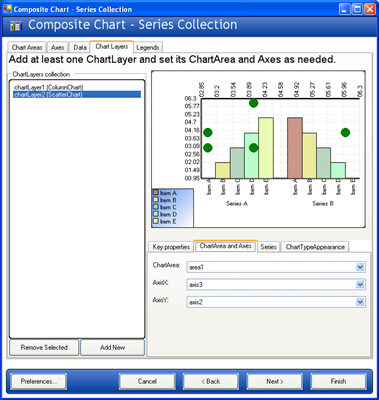Go to the Data tab
The image size is (379, 400).
pyautogui.click(x=80, y=47)
